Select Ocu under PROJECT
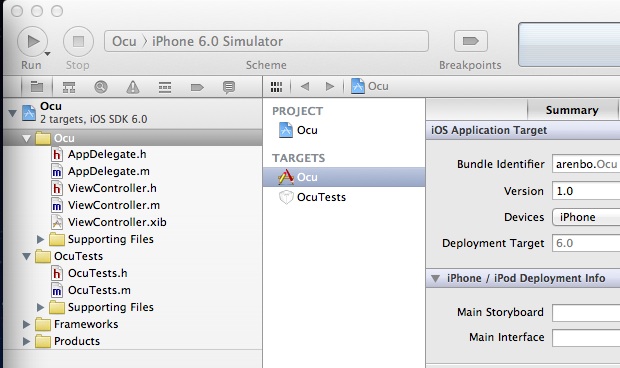620x368 pixels. 307,130
